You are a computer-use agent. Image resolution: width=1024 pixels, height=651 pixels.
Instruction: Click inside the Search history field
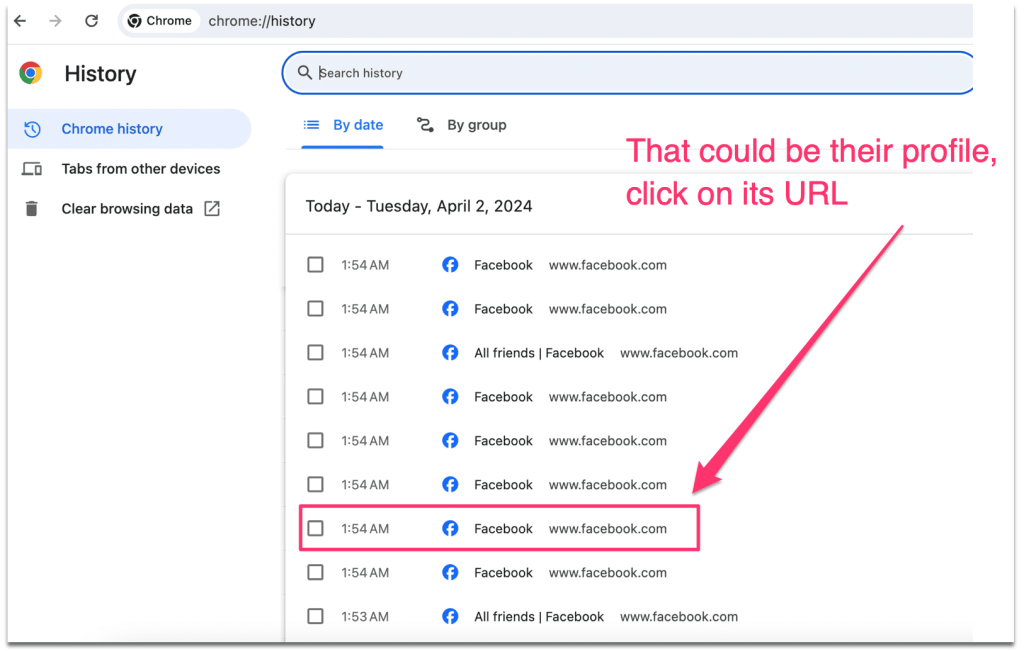[x=627, y=72]
